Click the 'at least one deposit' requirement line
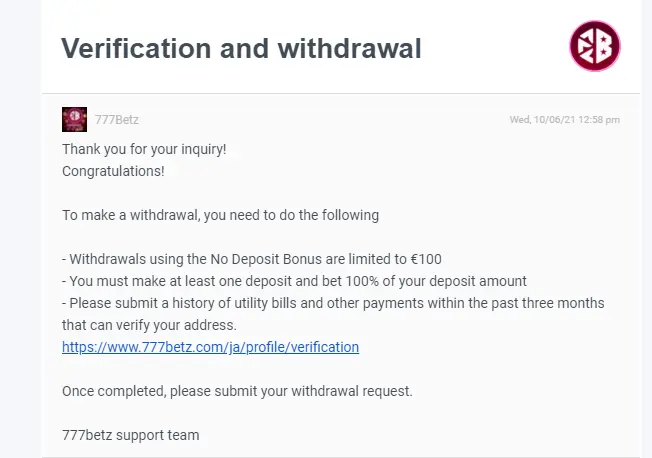The width and height of the screenshot is (652, 458). (x=294, y=281)
